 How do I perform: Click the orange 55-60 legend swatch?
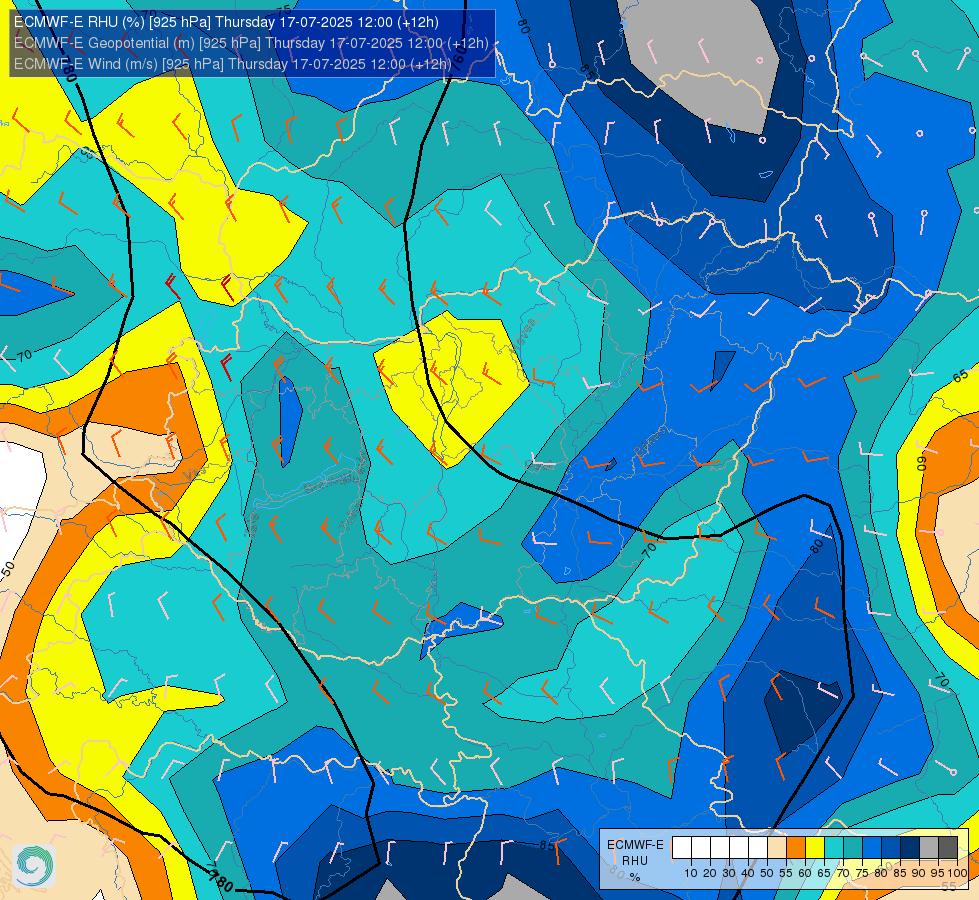(796, 848)
